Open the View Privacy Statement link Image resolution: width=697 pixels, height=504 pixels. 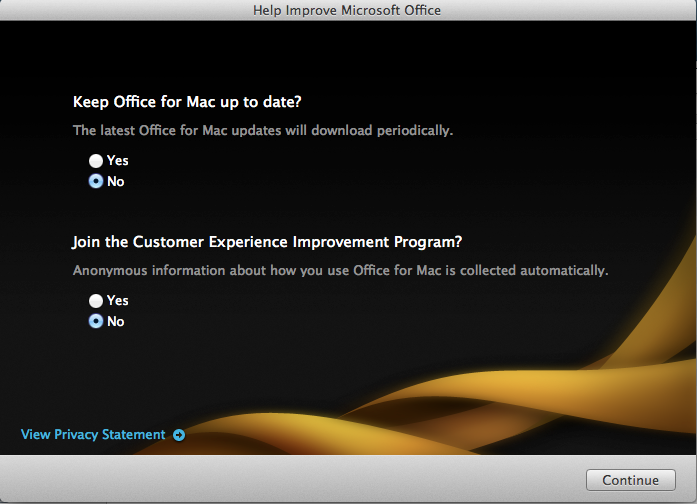coord(93,435)
